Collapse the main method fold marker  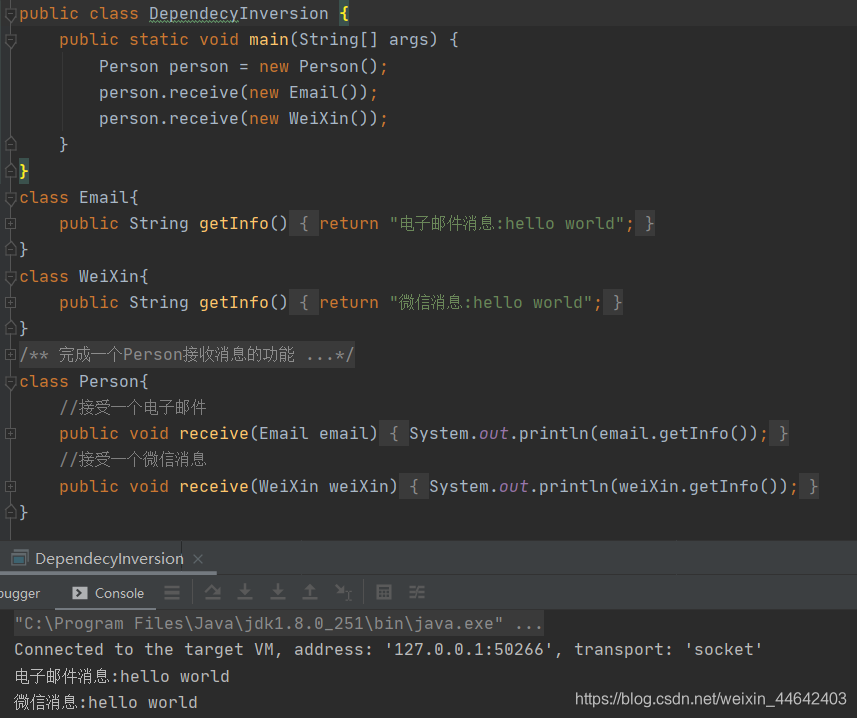tap(10, 40)
